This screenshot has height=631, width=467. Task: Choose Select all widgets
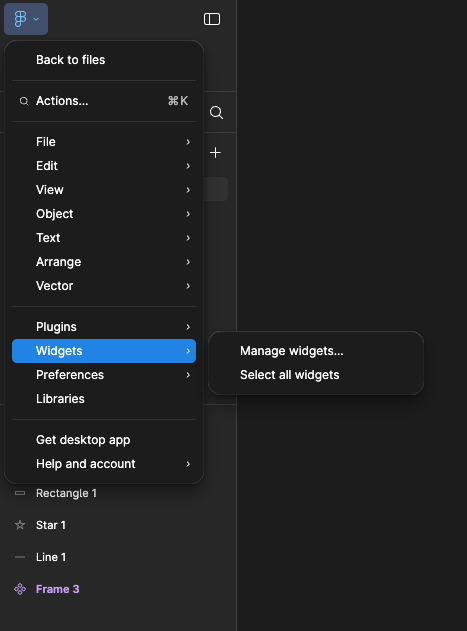tap(316, 375)
